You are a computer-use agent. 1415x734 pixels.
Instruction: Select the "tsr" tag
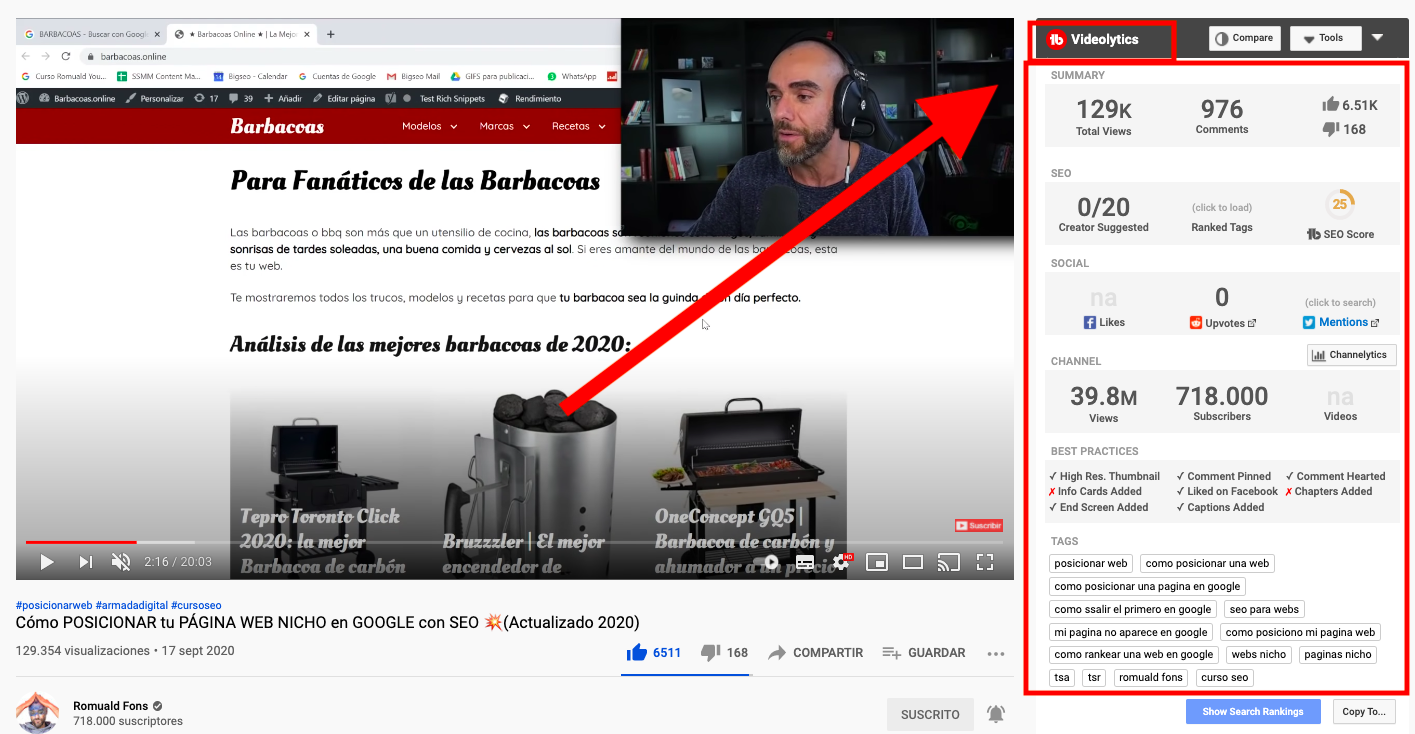point(1094,678)
